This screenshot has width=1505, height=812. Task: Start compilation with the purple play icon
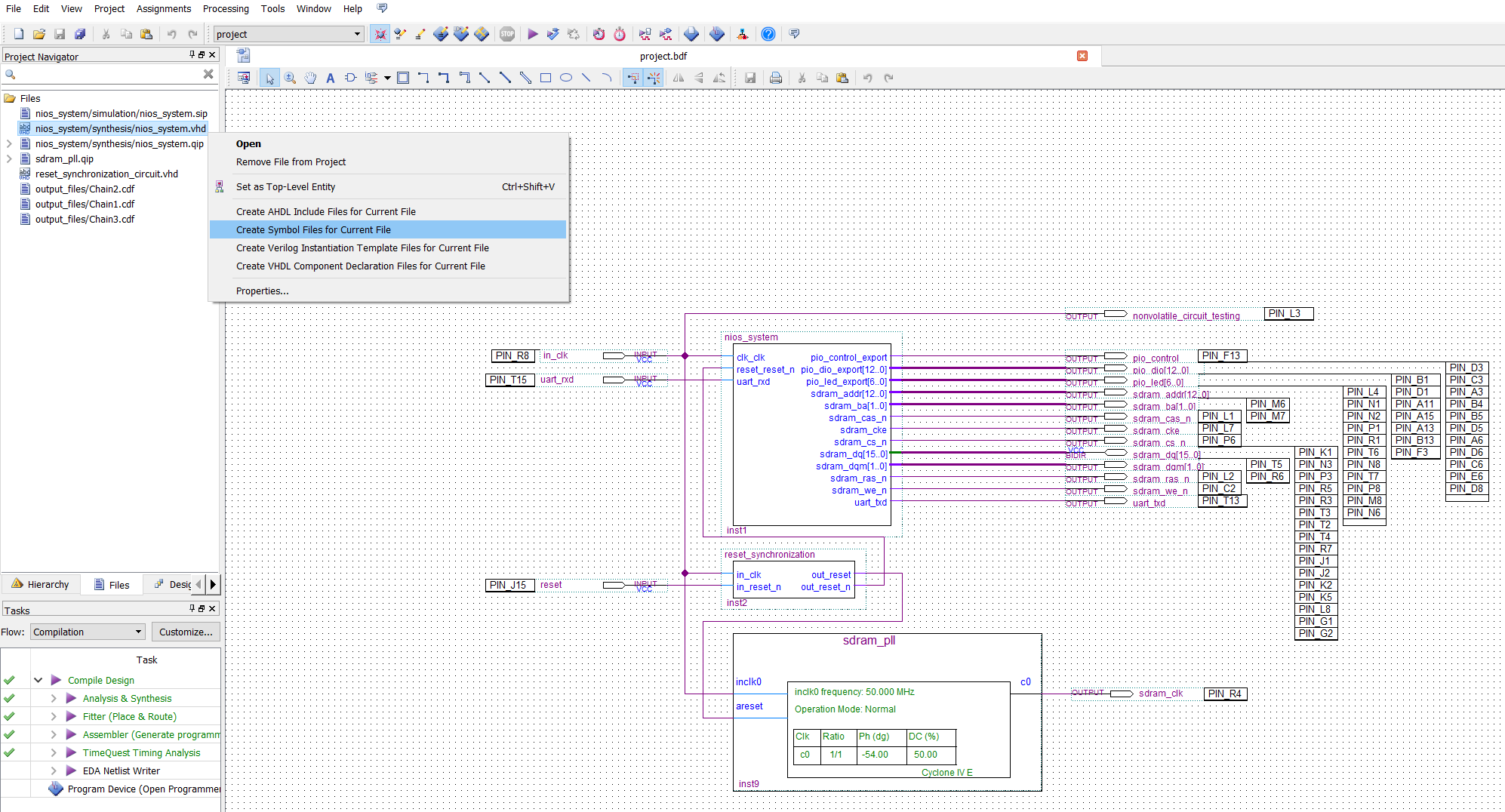coord(533,34)
